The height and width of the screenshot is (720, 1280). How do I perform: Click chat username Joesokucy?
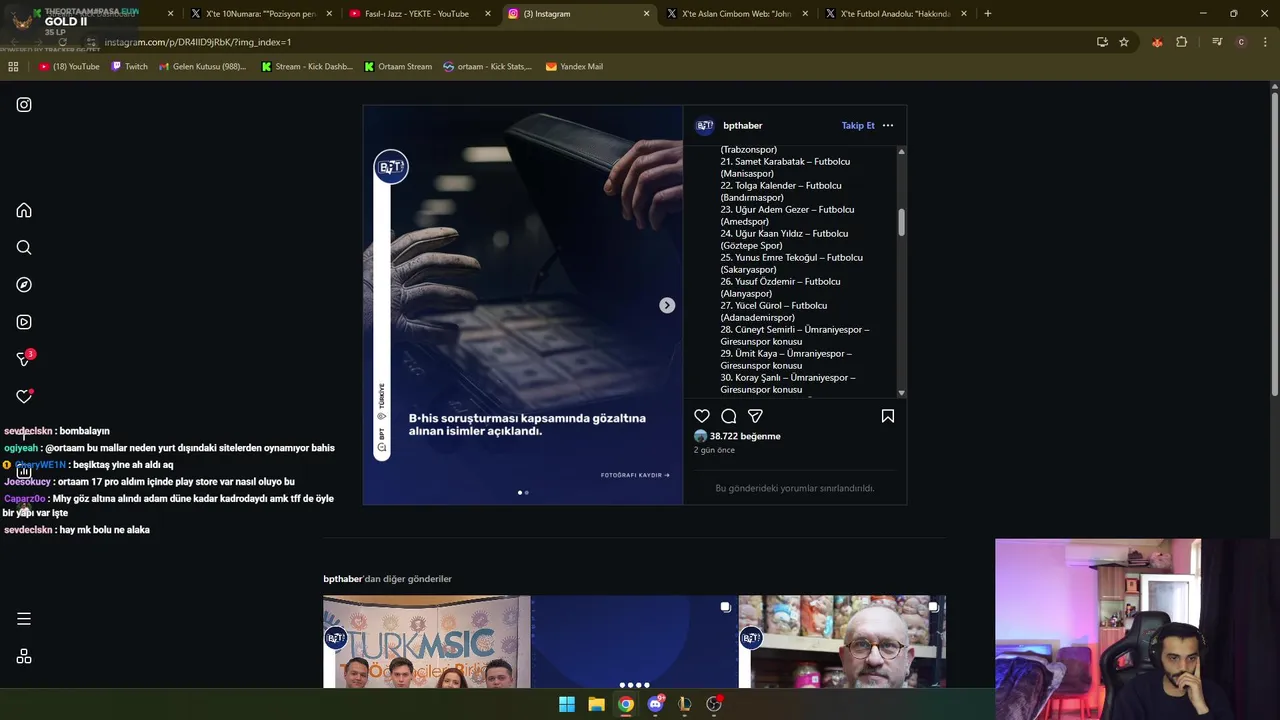pyautogui.click(x=27, y=482)
